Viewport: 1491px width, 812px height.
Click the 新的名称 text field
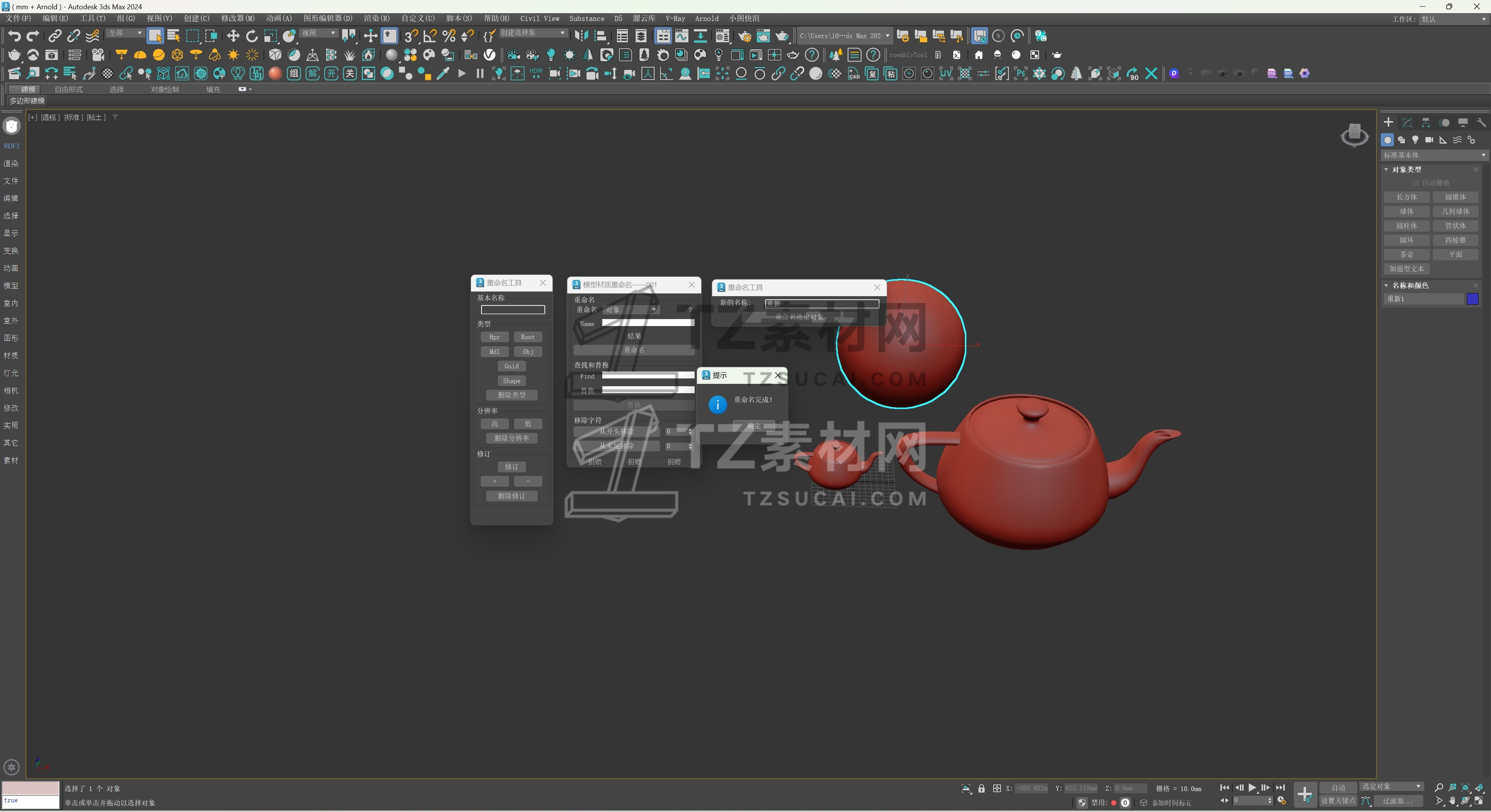tap(821, 303)
